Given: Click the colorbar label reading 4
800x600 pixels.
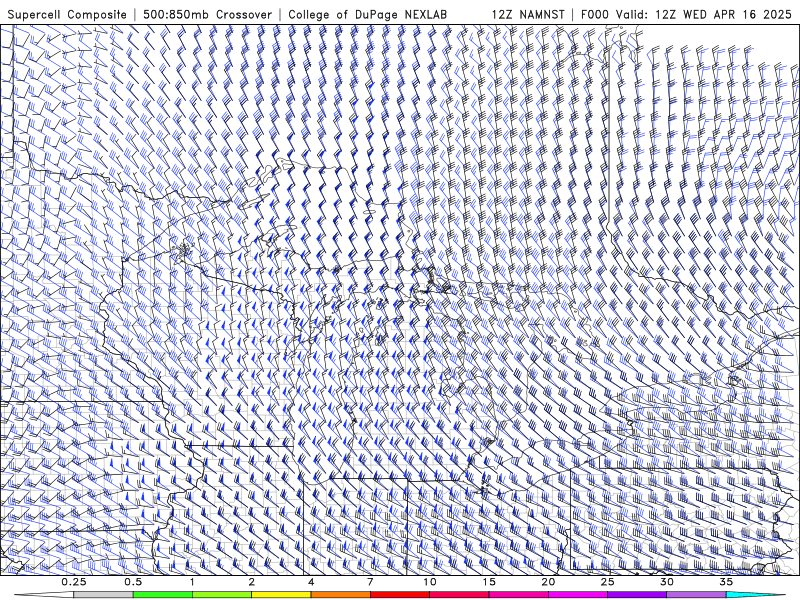Looking at the screenshot, I should 311,582.
